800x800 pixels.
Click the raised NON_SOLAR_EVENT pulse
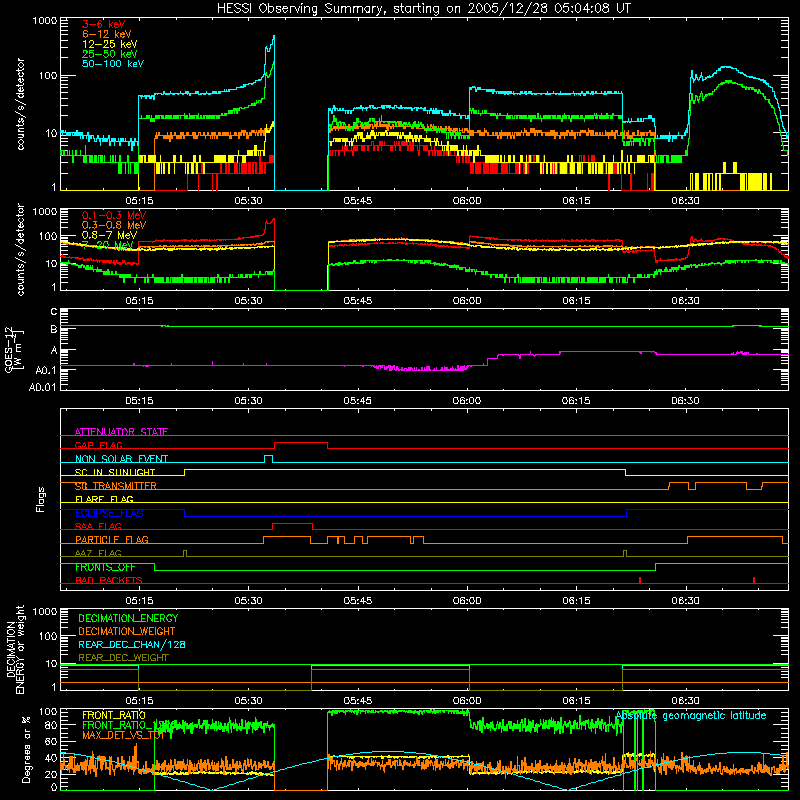point(268,457)
